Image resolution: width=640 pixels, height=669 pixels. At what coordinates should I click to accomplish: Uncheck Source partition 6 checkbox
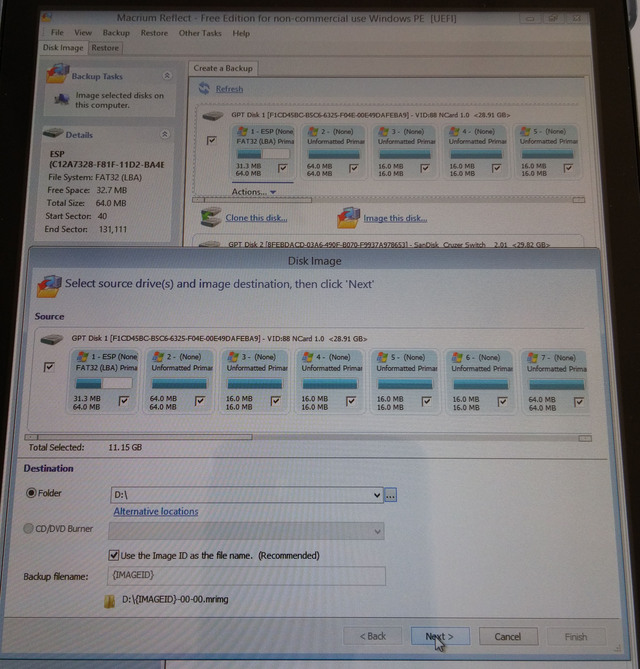502,401
